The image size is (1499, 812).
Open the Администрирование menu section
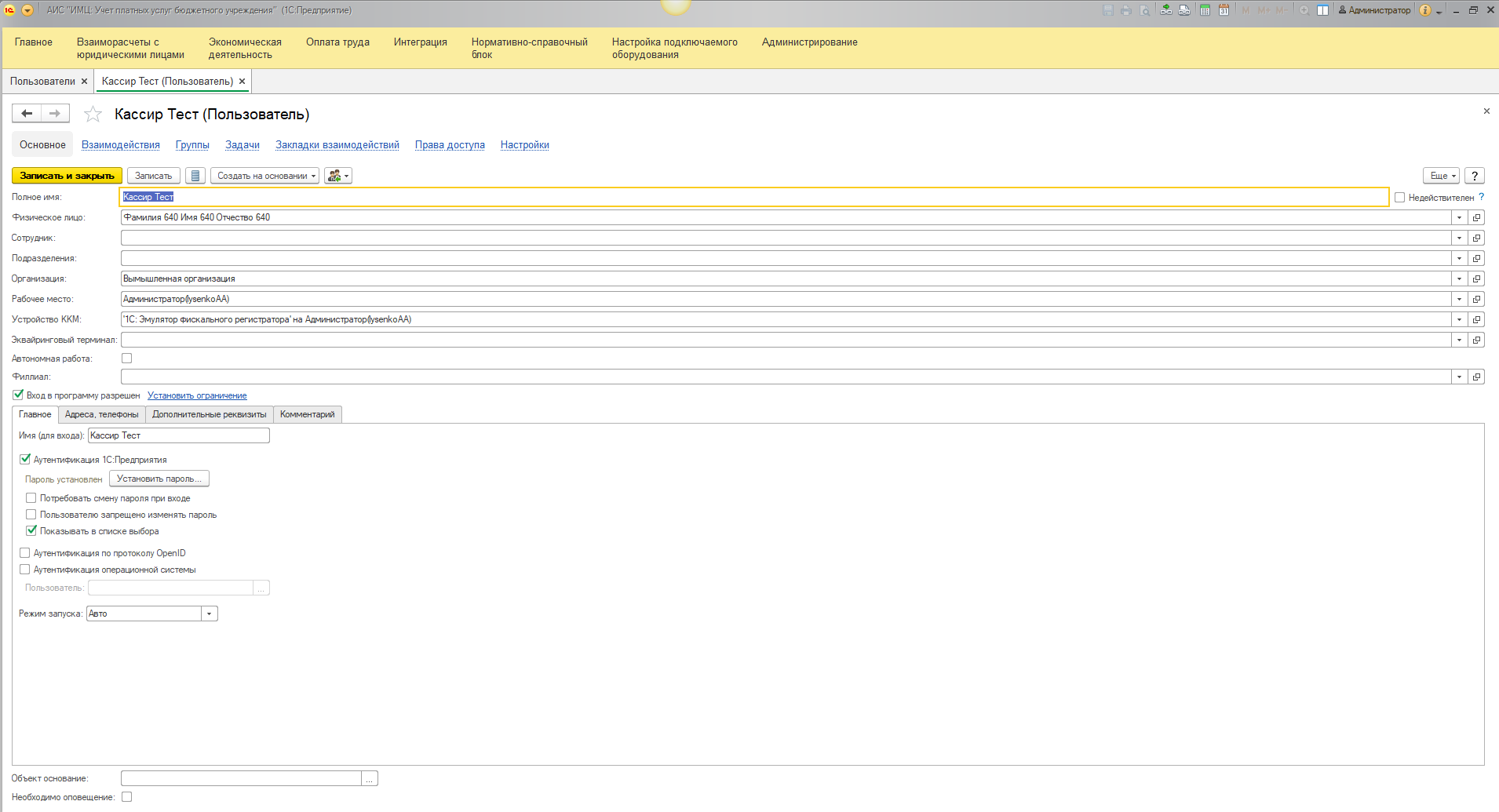tap(809, 42)
